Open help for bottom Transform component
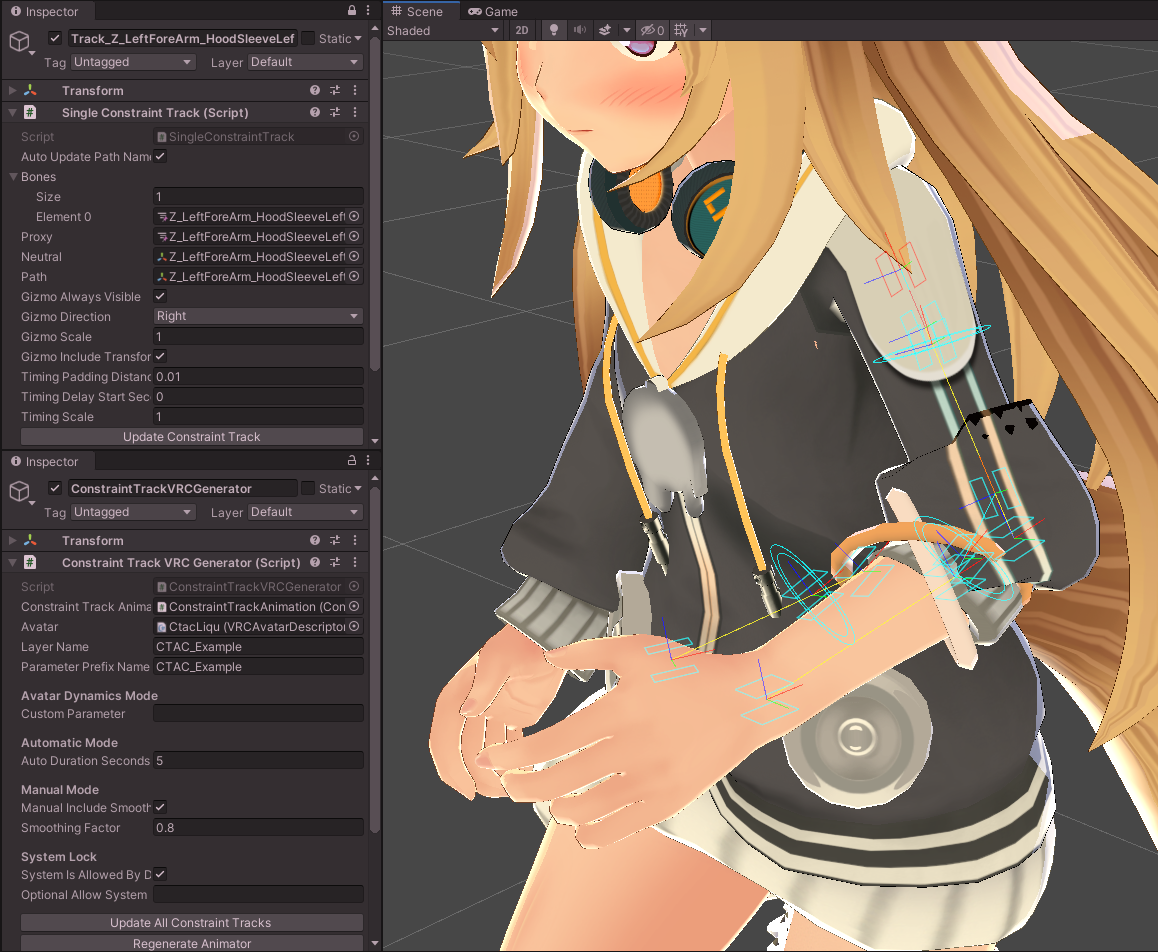 tap(315, 540)
